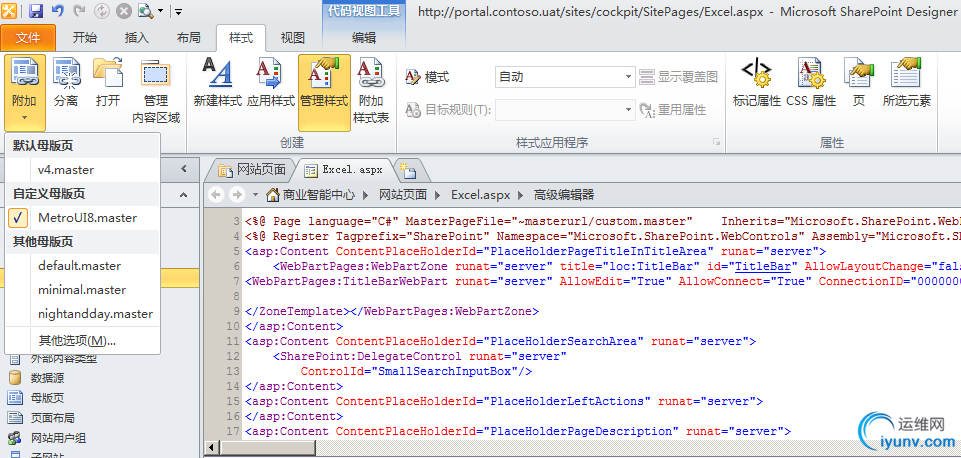Screen dimensions: 961x458
Task: Switch to the 插入 ribbon tab
Action: click(x=136, y=38)
